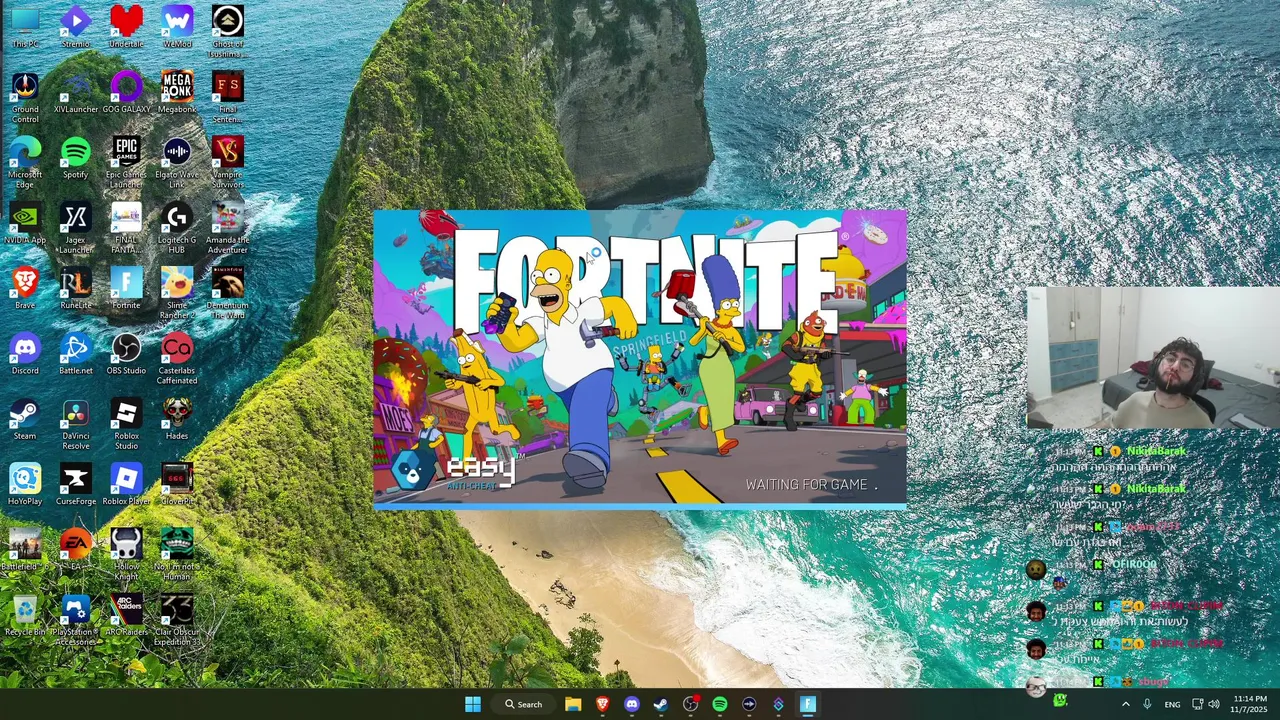Open Discord from the taskbar
Image resolution: width=1280 pixels, height=720 pixels.
click(631, 704)
